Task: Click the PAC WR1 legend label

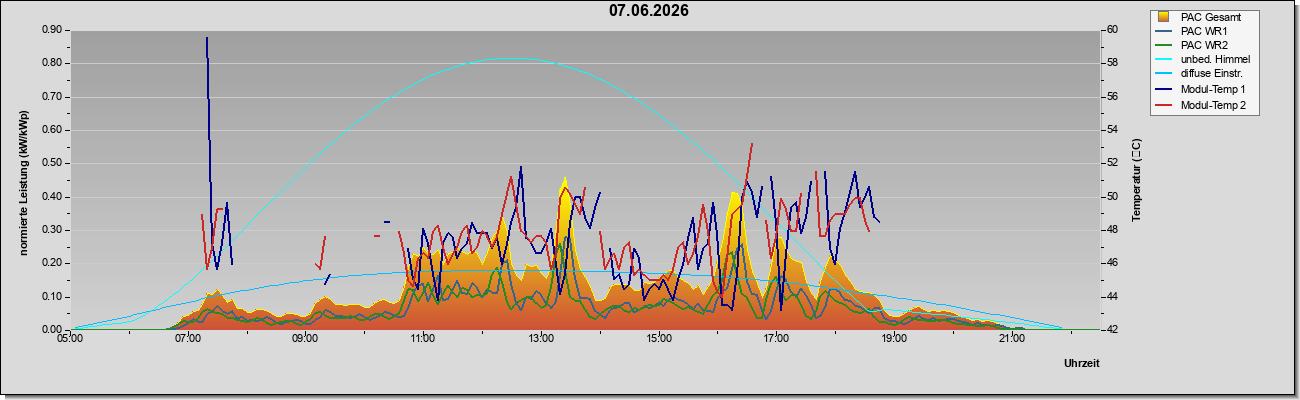Action: coord(1204,31)
